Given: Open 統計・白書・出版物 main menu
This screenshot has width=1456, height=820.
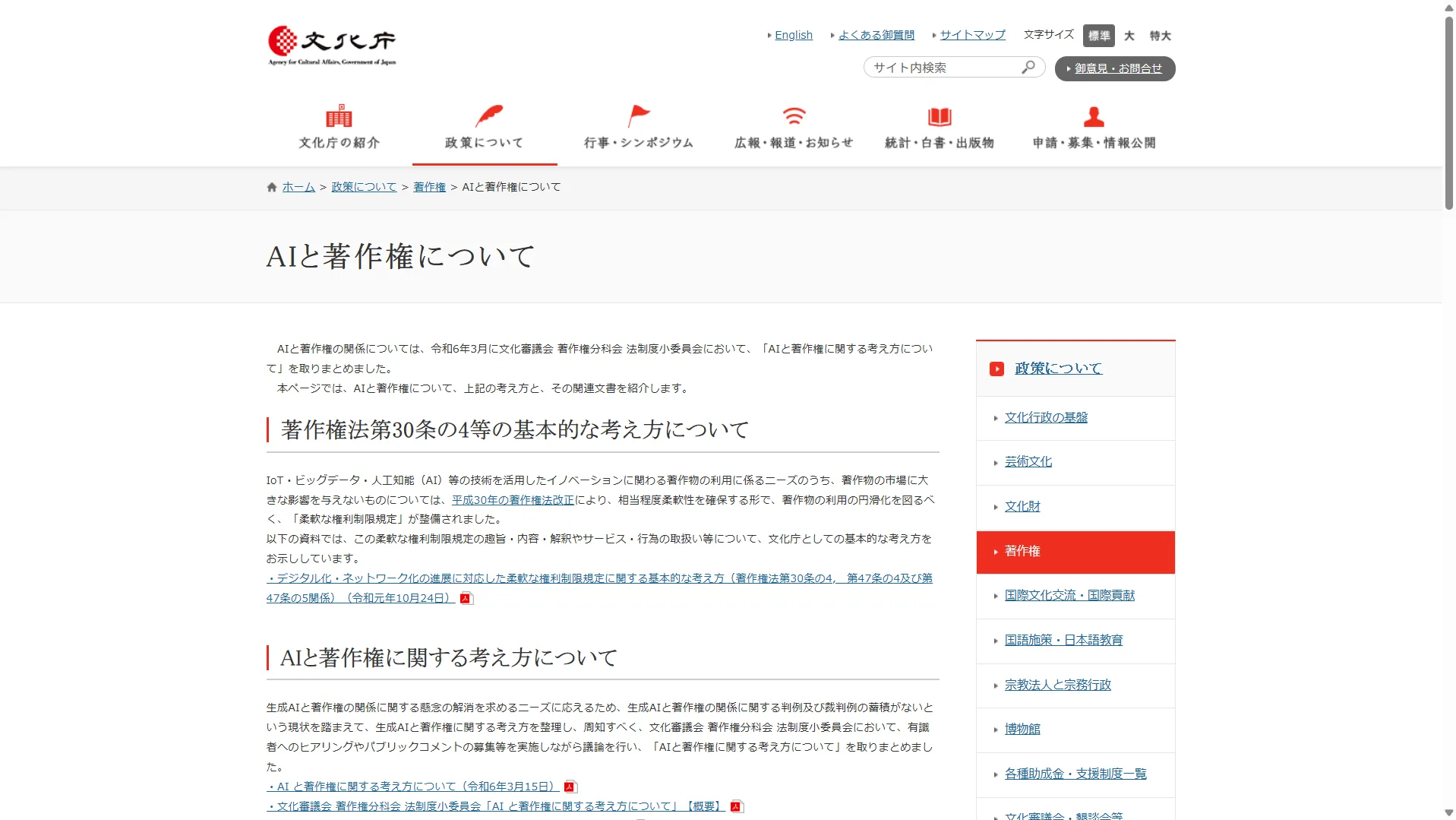Looking at the screenshot, I should point(940,128).
